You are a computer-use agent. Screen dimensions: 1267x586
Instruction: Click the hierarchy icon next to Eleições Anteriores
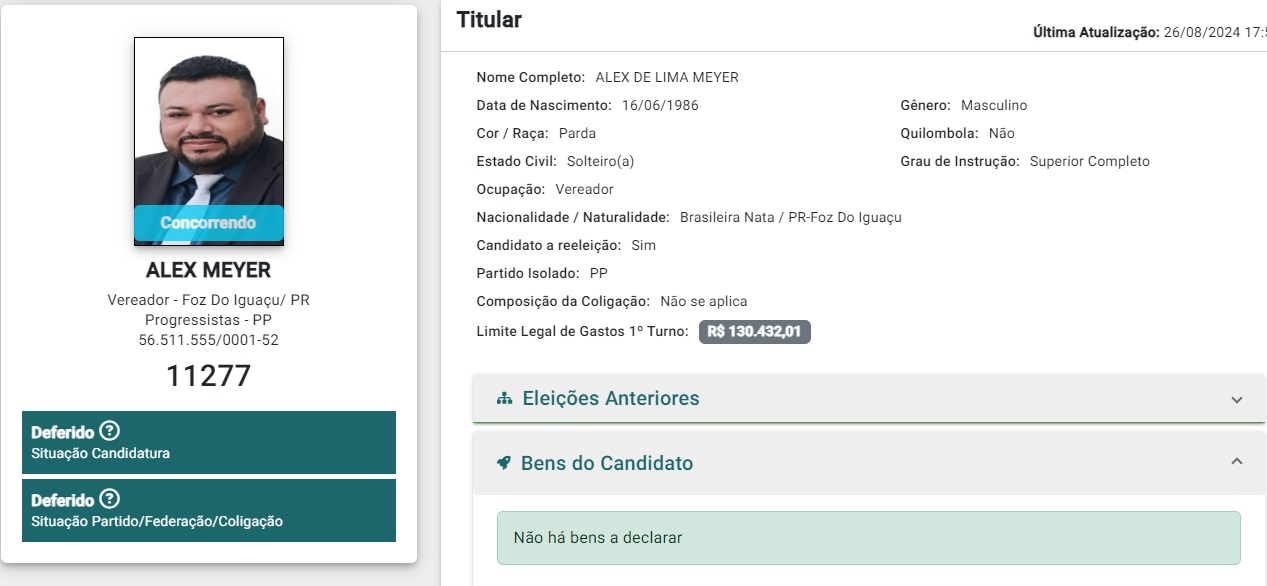click(x=505, y=399)
